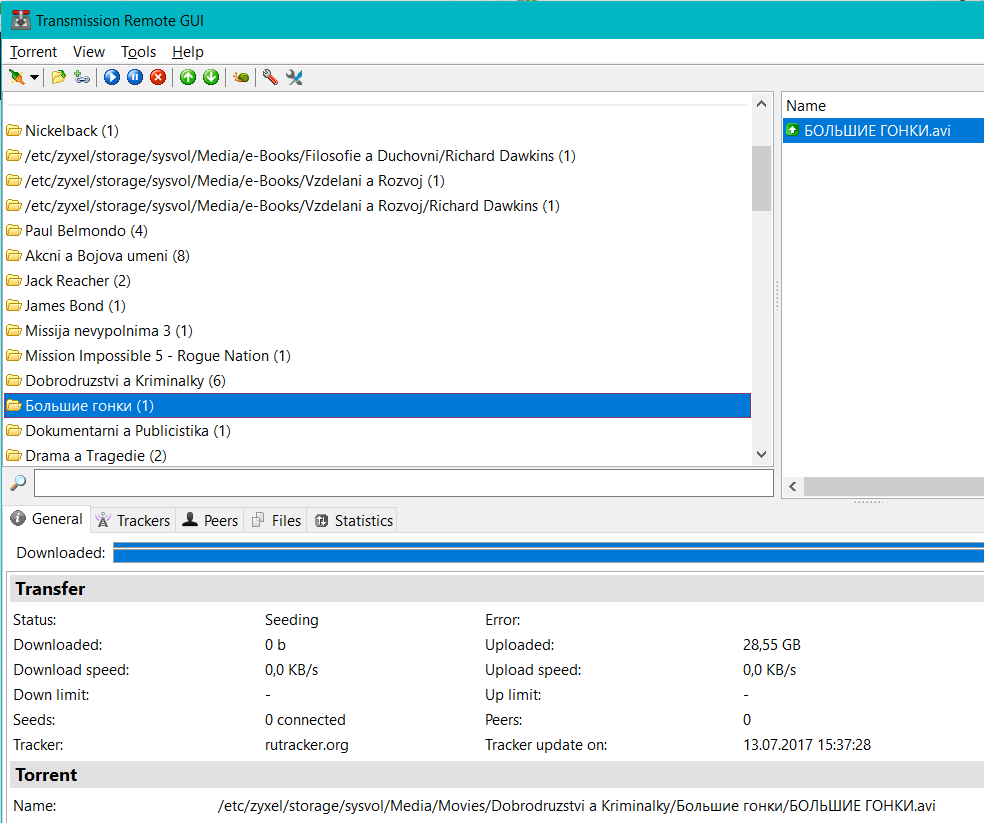Click the rutracker.org tracker value
This screenshot has height=823, width=984.
[x=306, y=745]
